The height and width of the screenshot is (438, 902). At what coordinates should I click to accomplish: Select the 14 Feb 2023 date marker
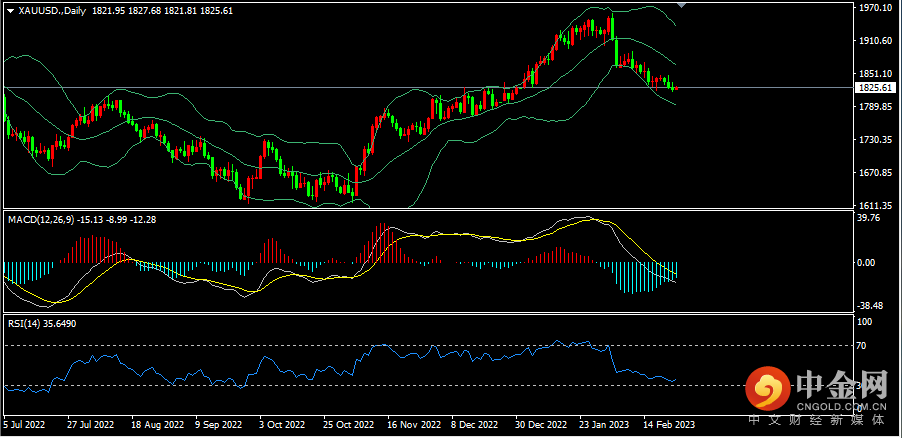(x=670, y=424)
